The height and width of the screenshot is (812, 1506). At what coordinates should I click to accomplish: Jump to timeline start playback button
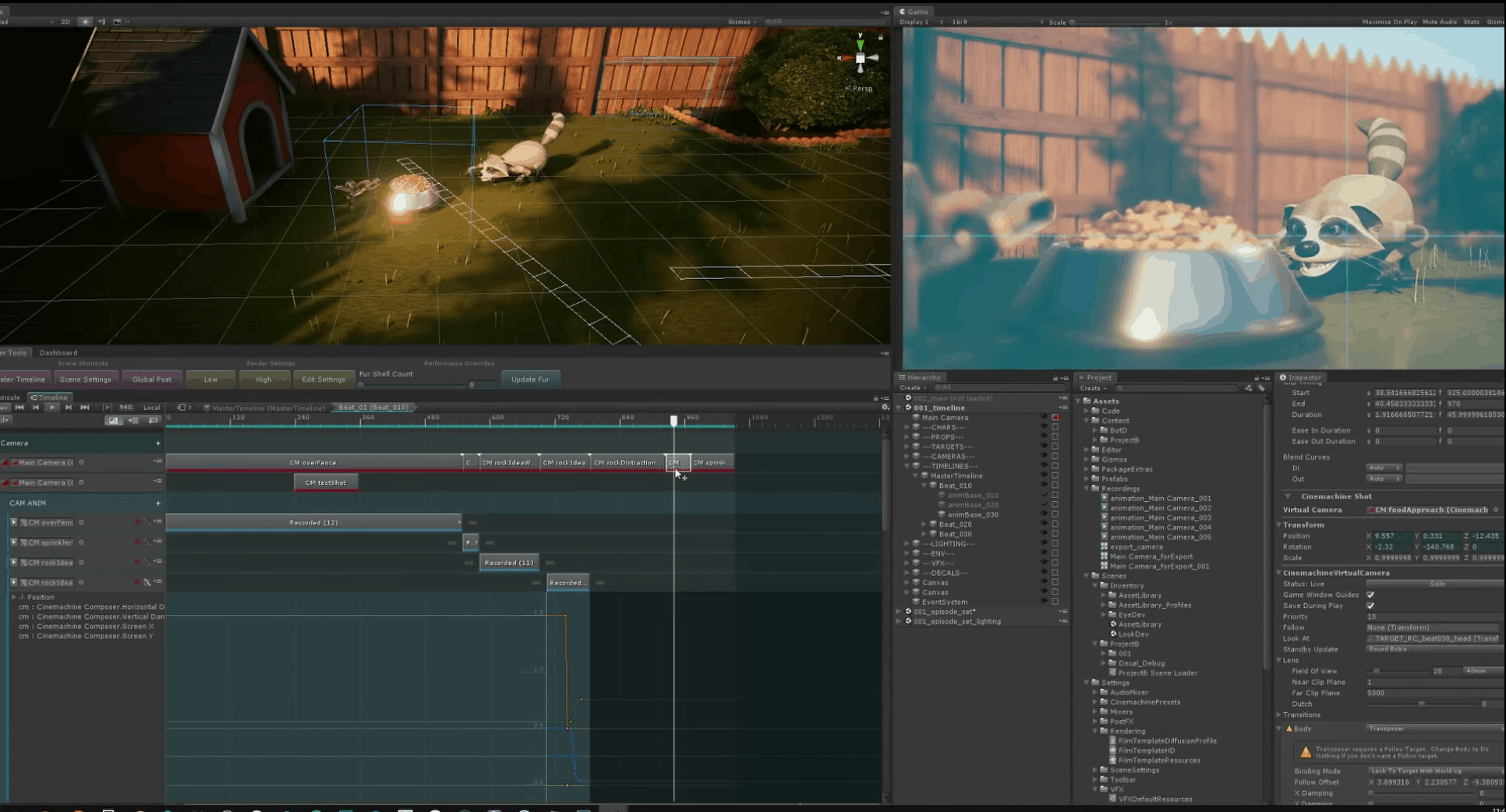pyautogui.click(x=19, y=407)
